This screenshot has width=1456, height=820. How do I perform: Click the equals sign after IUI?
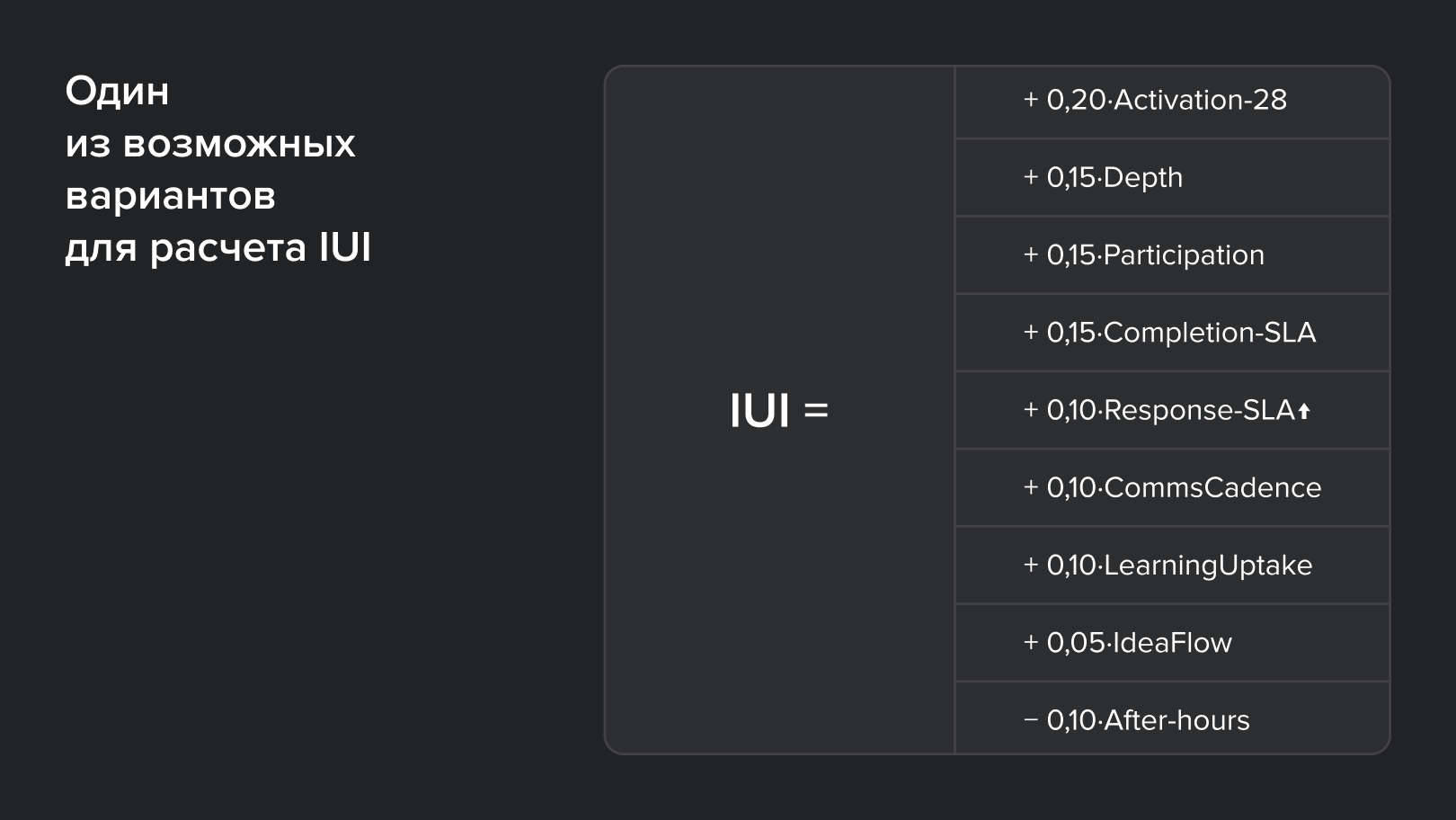point(815,411)
